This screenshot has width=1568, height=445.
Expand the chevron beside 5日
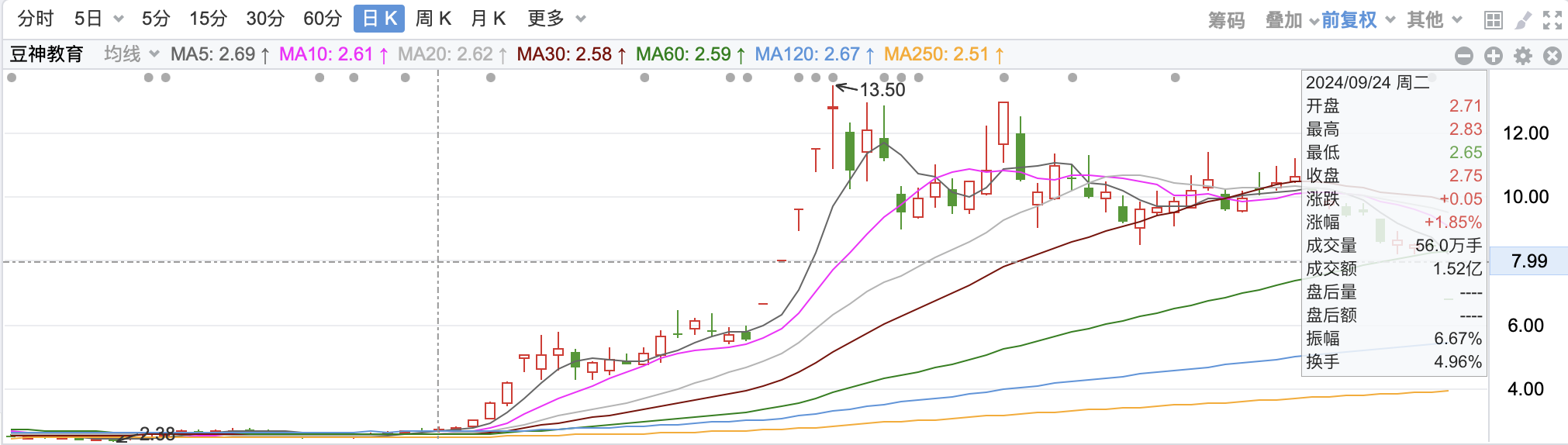tap(119, 19)
